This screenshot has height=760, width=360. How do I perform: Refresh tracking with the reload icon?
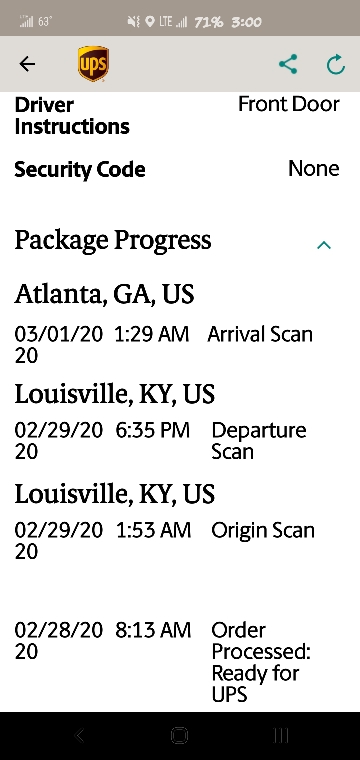tap(335, 64)
